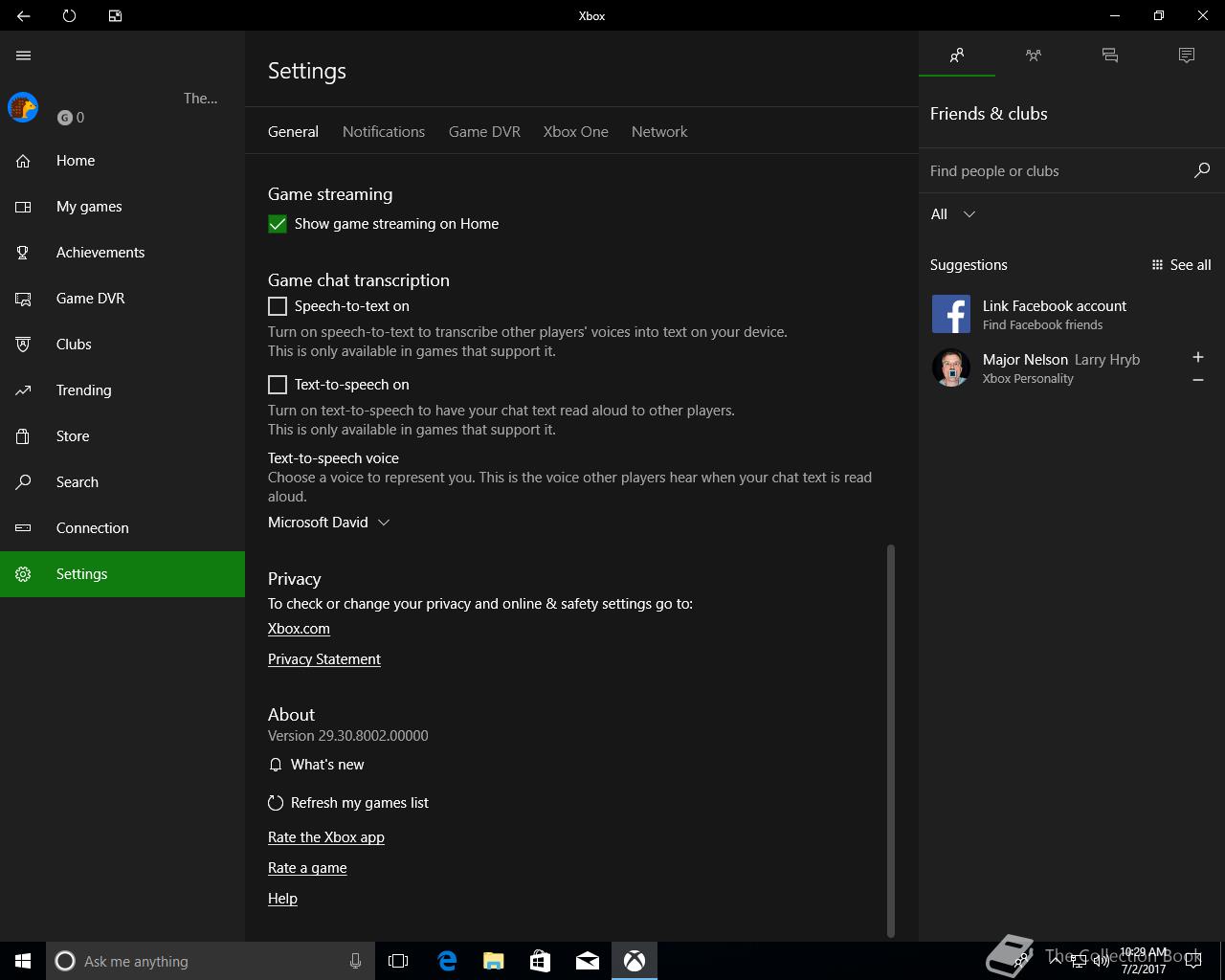Open Trending in sidebar
Viewport: 1225px width, 980px height.
tap(122, 390)
